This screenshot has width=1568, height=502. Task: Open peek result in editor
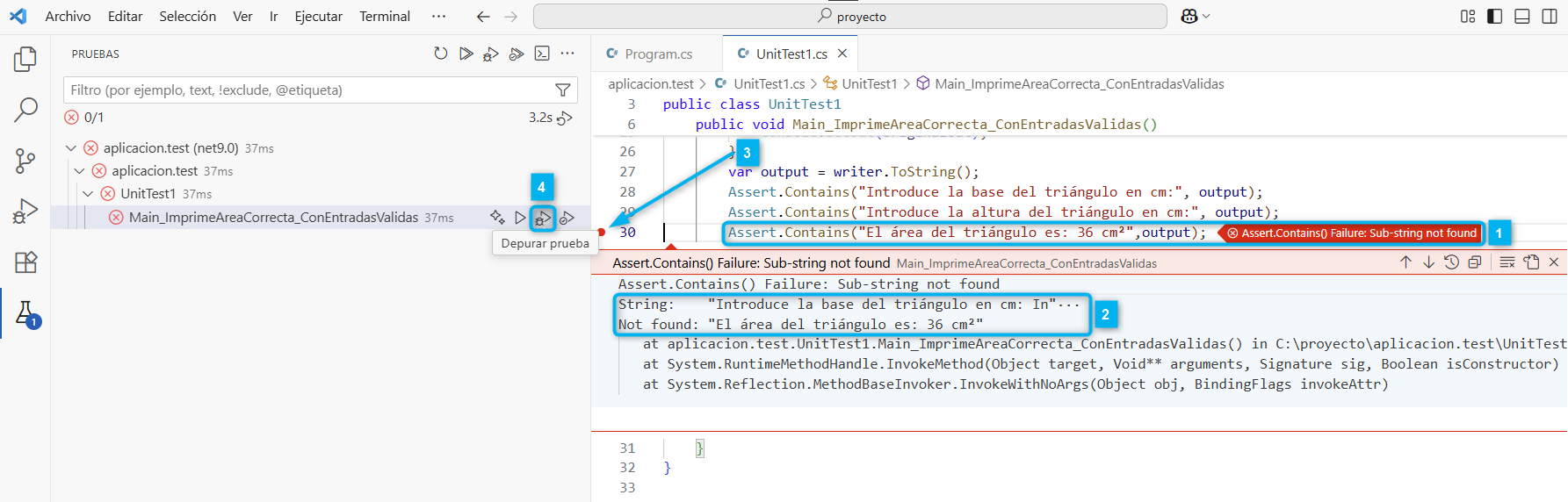pyautogui.click(x=1531, y=262)
